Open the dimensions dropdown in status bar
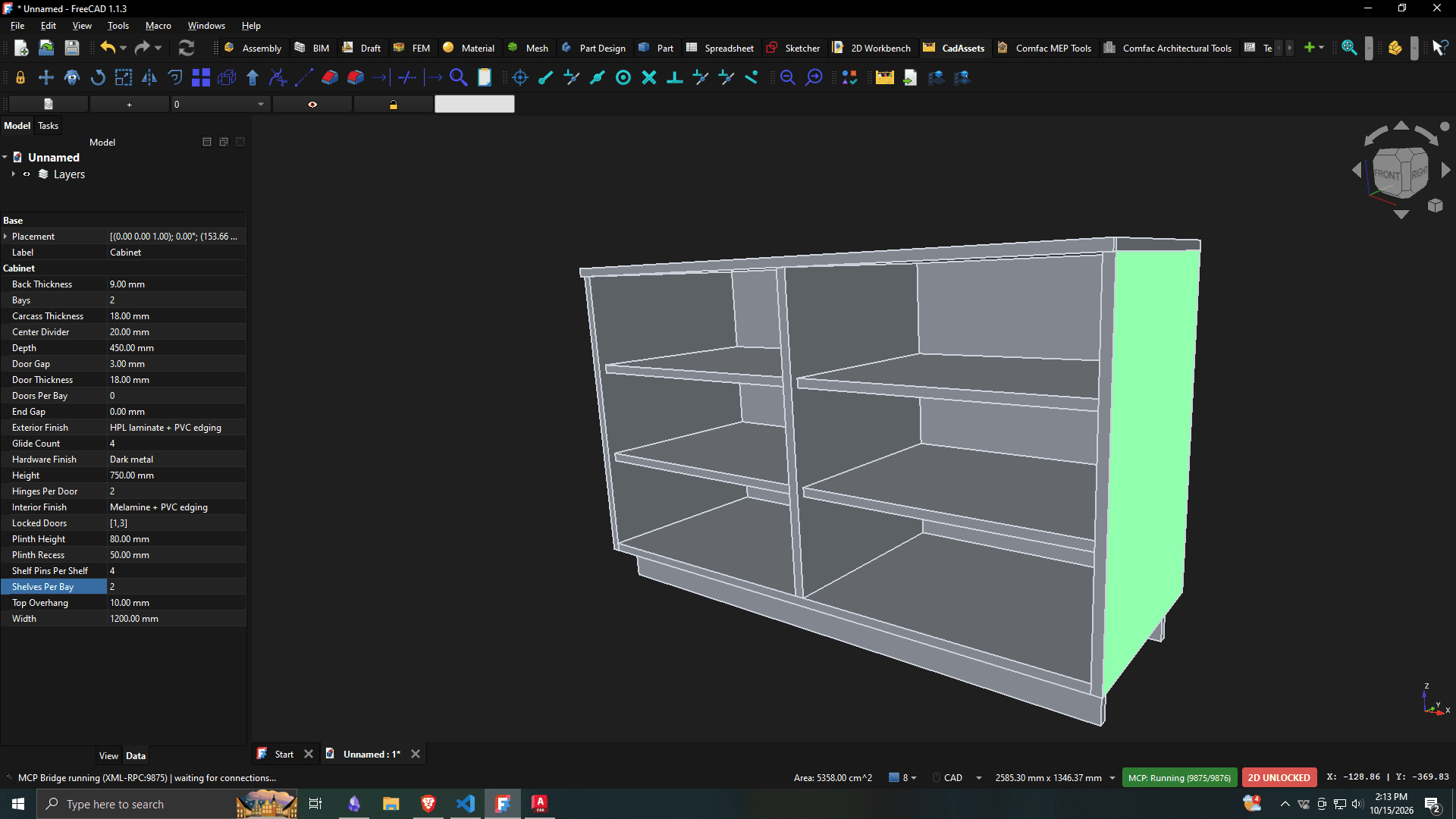 tap(1112, 778)
